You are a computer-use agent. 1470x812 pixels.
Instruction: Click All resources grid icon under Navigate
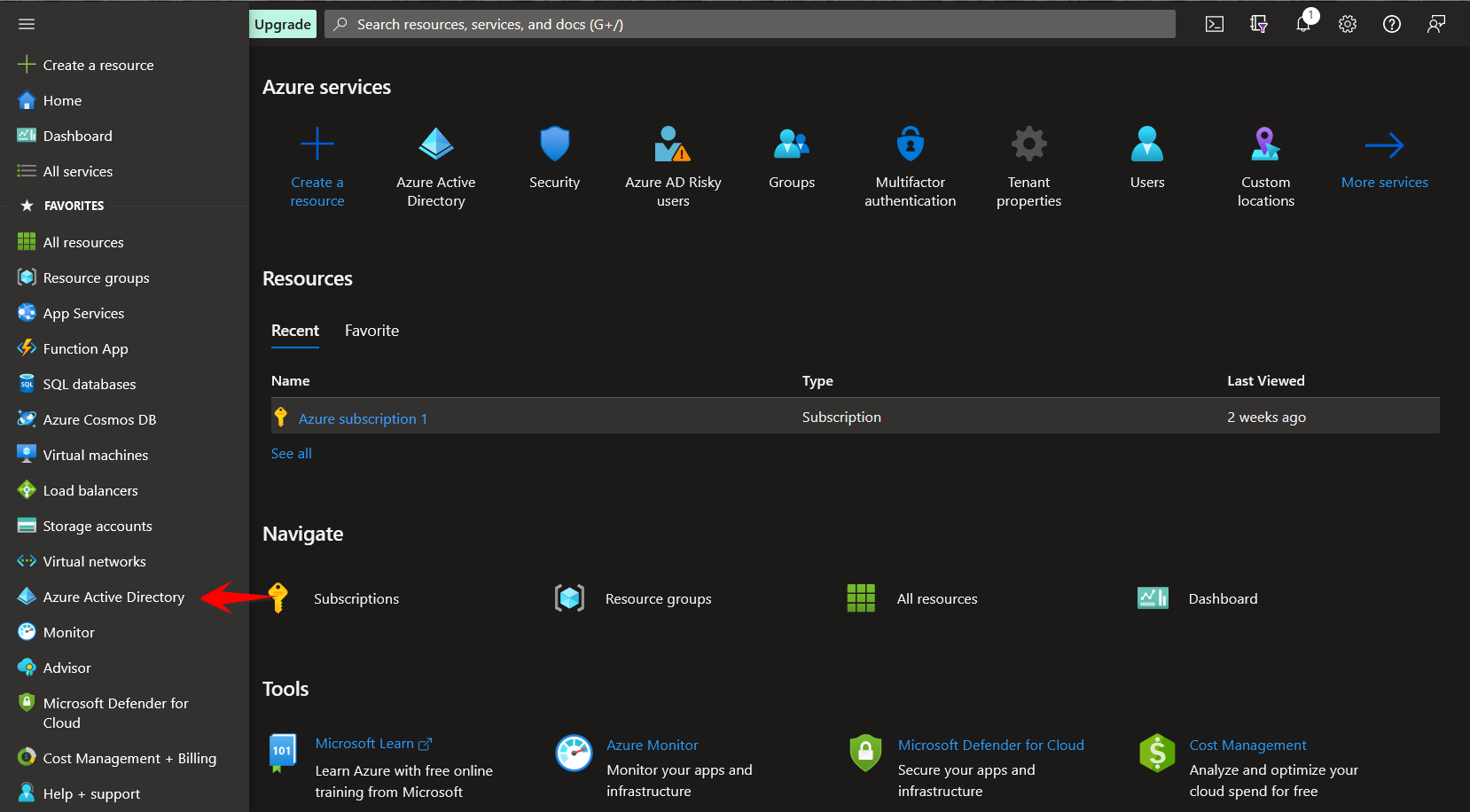(861, 598)
